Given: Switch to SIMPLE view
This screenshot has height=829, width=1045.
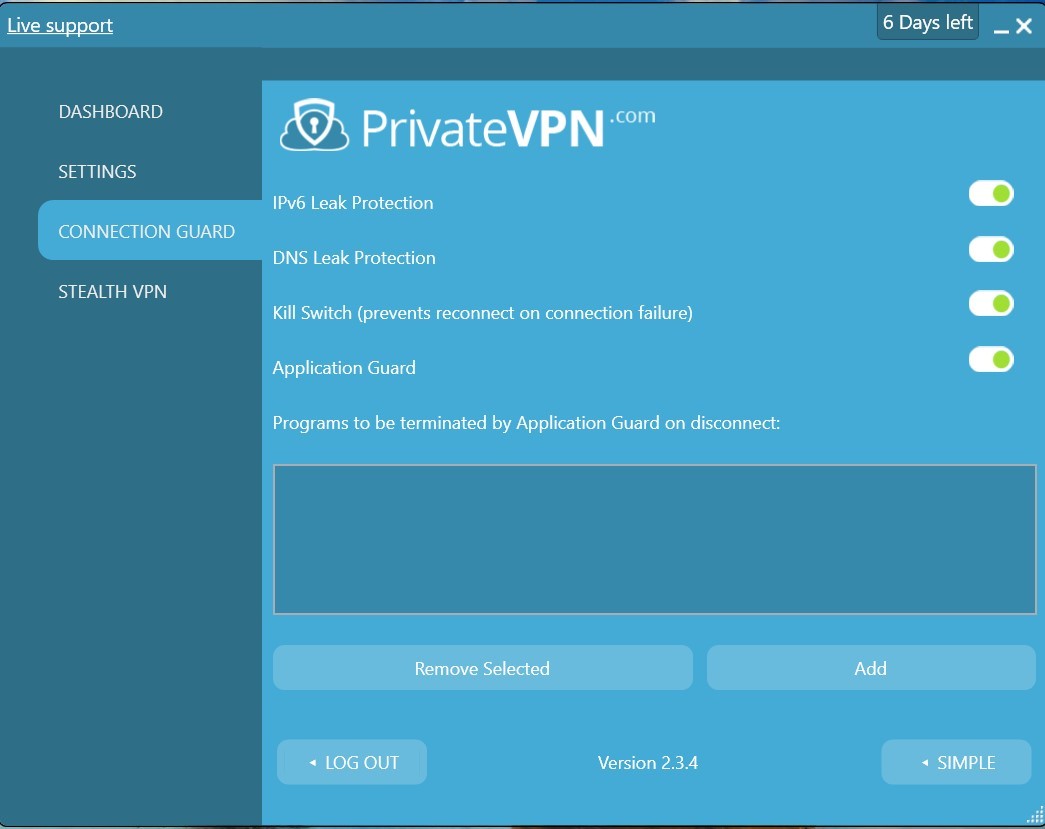Looking at the screenshot, I should tap(956, 762).
